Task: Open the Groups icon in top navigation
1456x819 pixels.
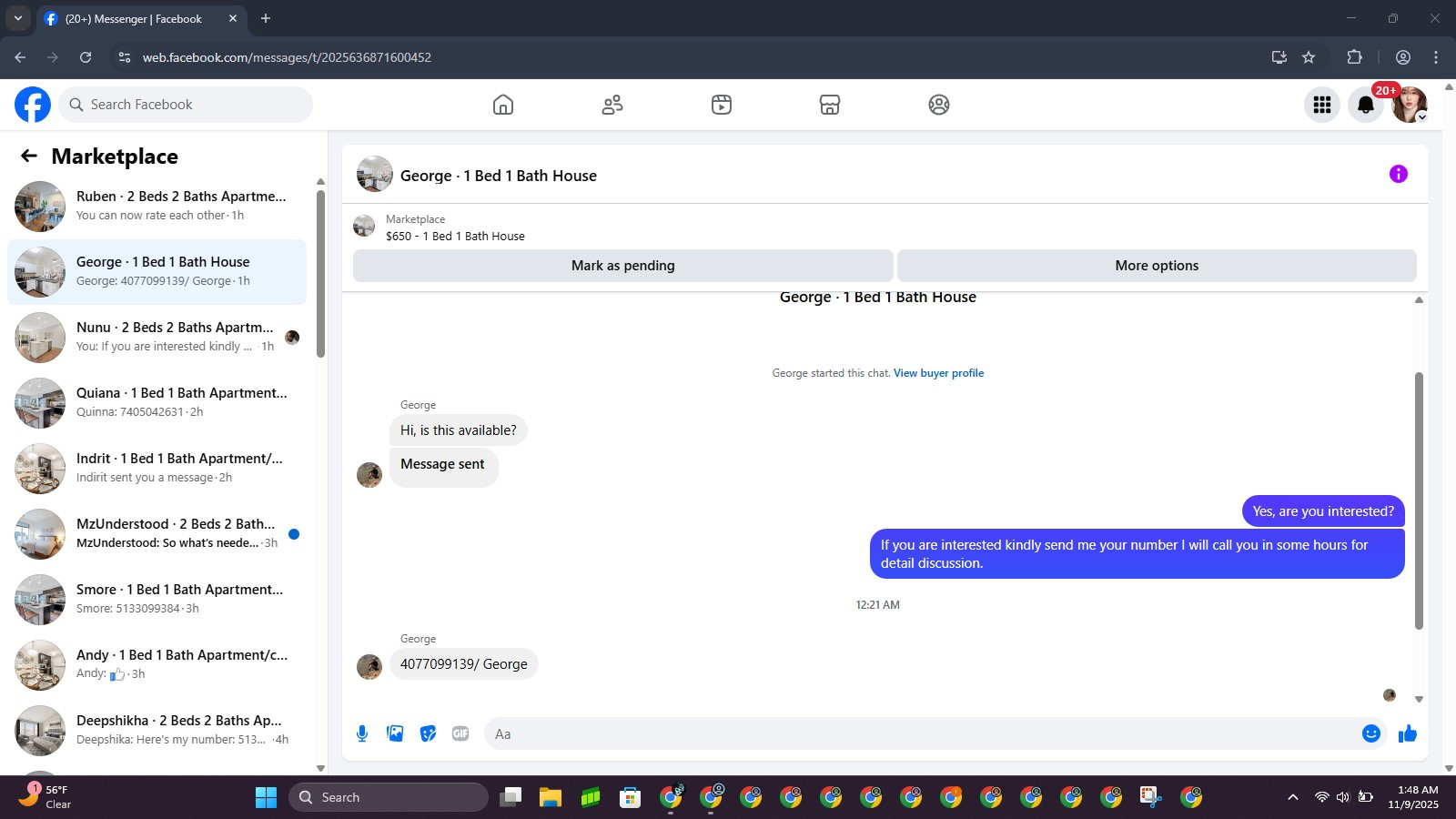Action: tap(939, 105)
